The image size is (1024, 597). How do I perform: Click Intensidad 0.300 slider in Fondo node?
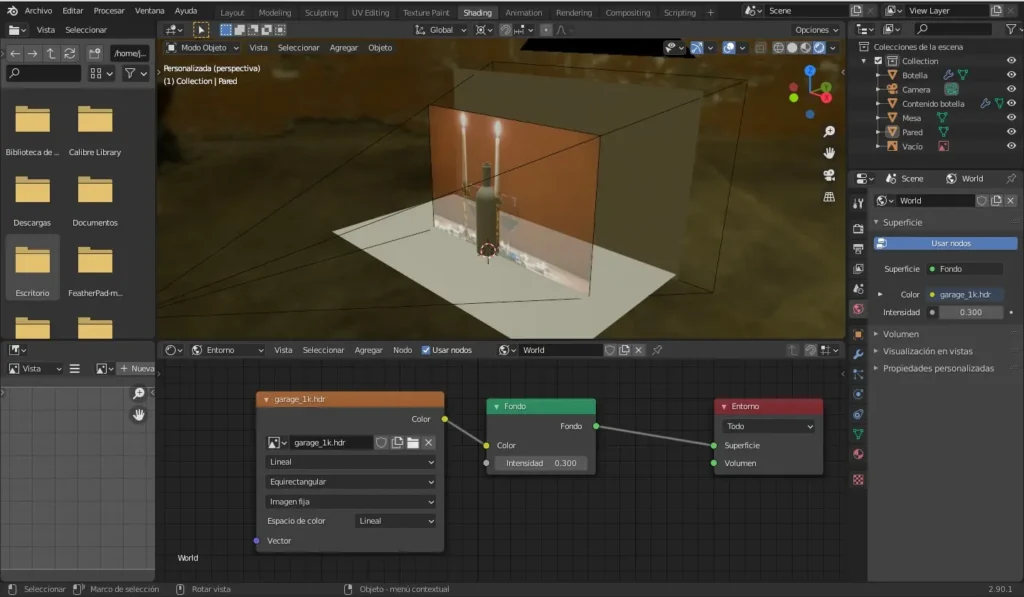click(541, 463)
